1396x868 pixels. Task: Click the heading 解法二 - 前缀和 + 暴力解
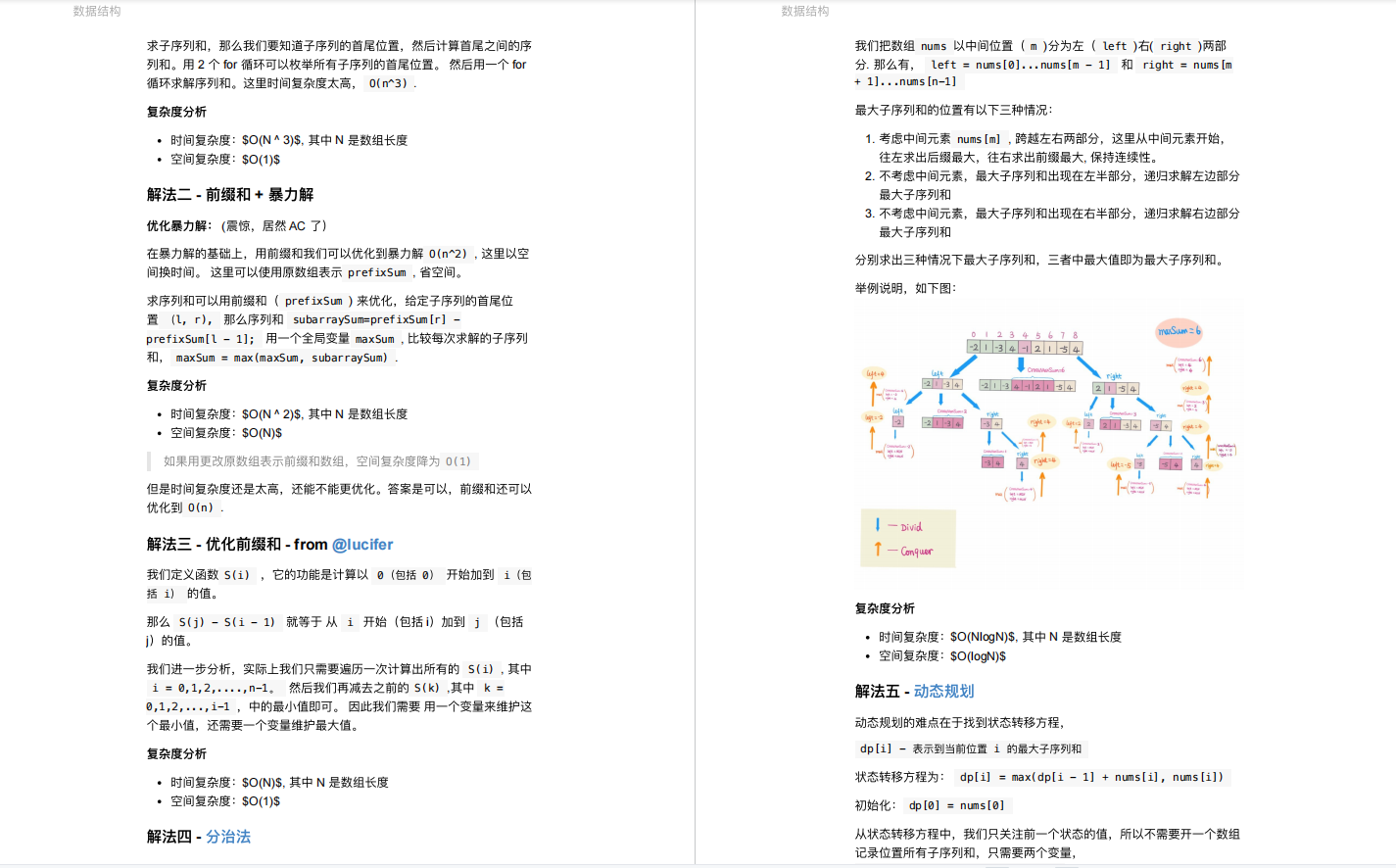[x=230, y=195]
